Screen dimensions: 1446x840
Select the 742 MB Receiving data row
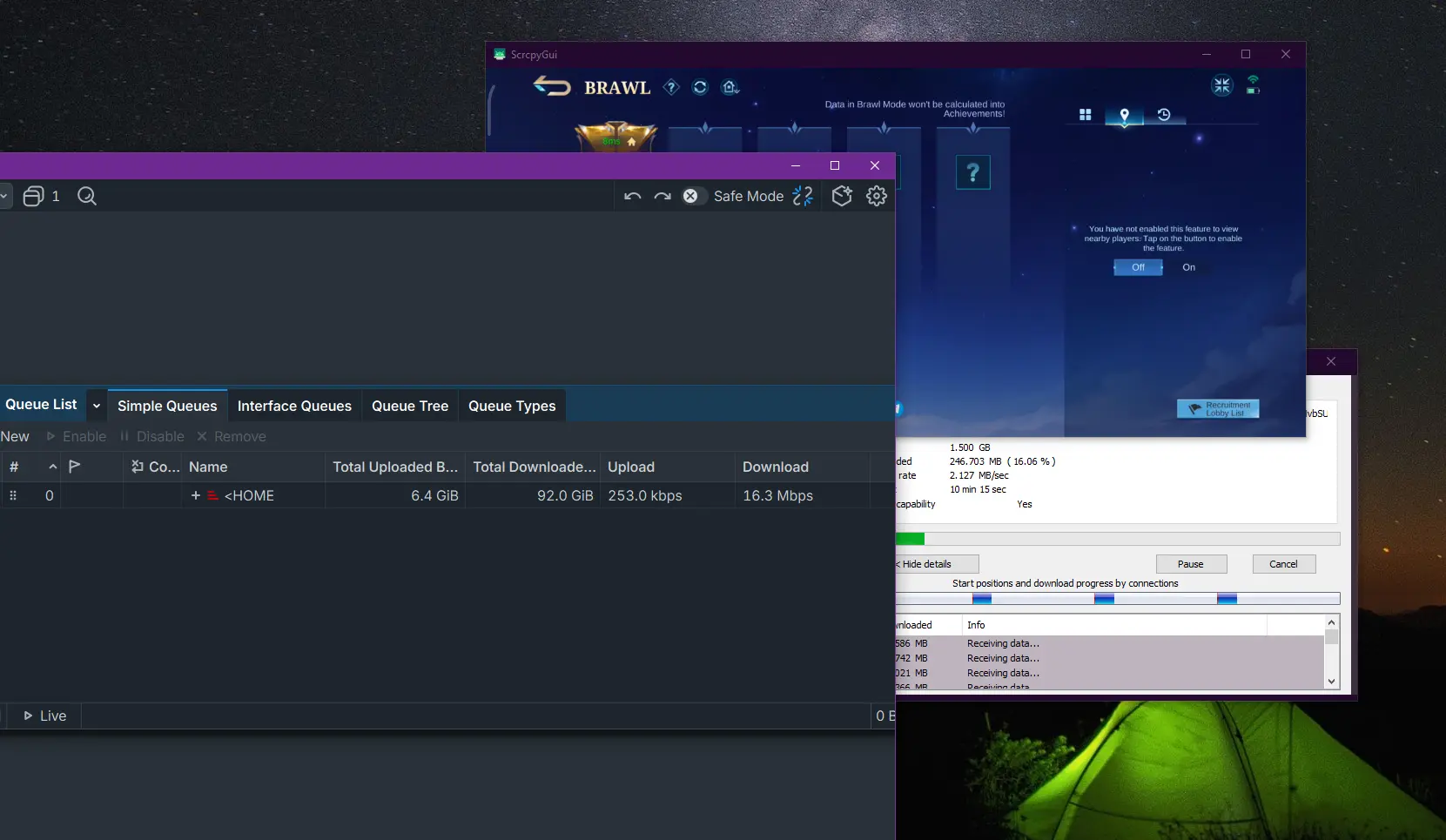(1109, 658)
